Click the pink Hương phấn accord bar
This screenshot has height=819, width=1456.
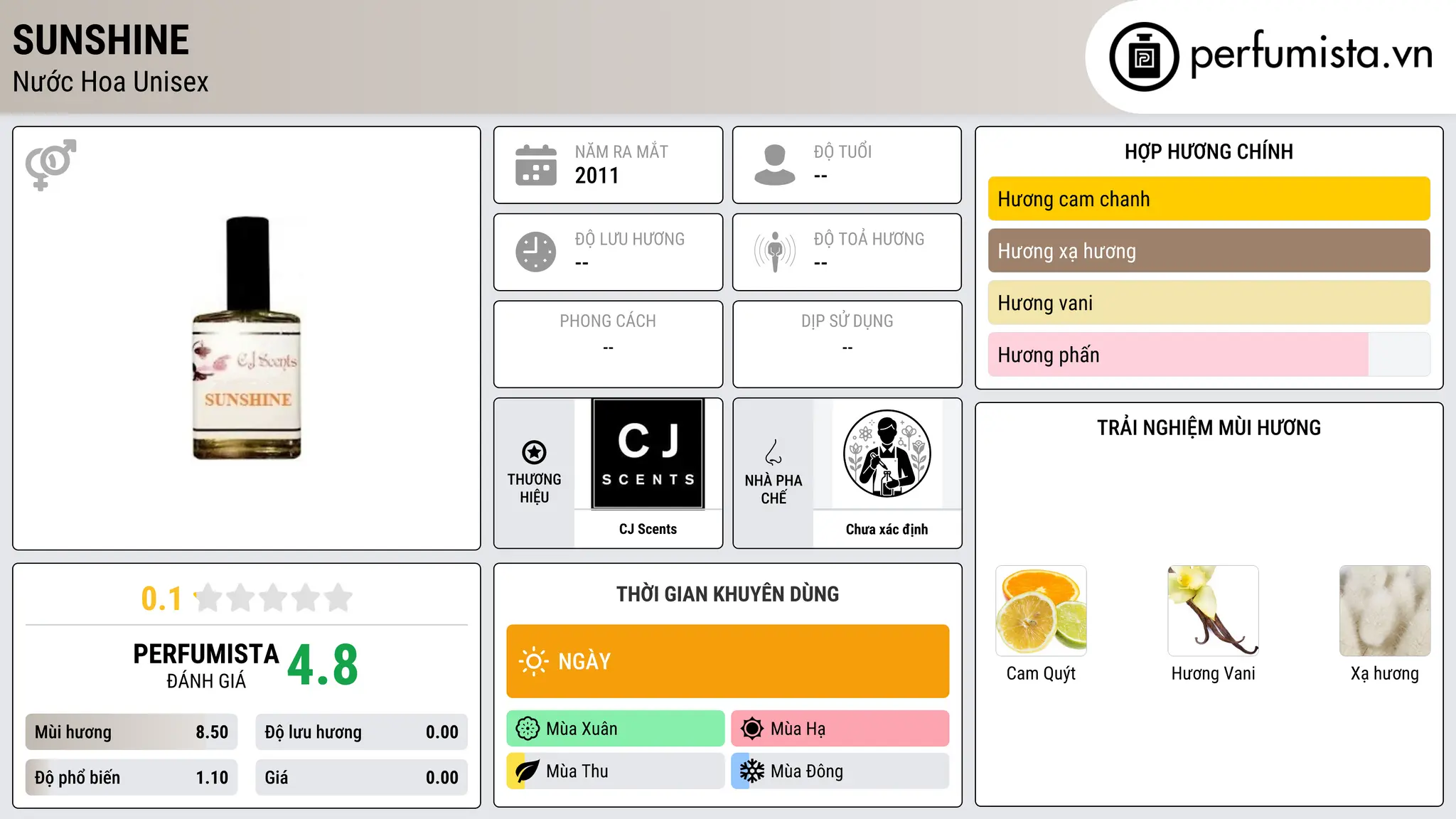(x=1209, y=355)
